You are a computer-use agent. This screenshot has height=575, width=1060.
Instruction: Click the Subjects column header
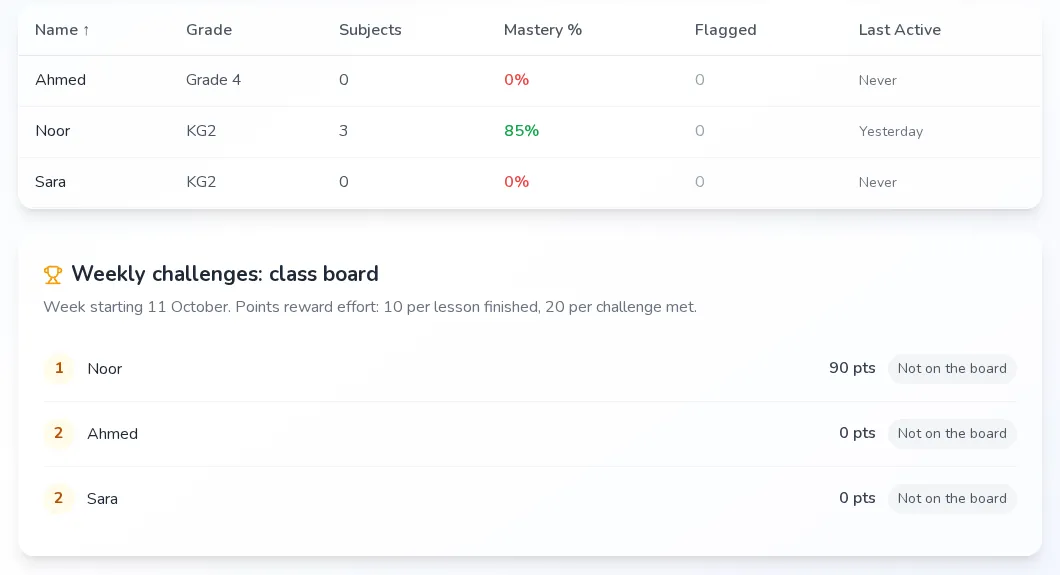click(x=370, y=30)
